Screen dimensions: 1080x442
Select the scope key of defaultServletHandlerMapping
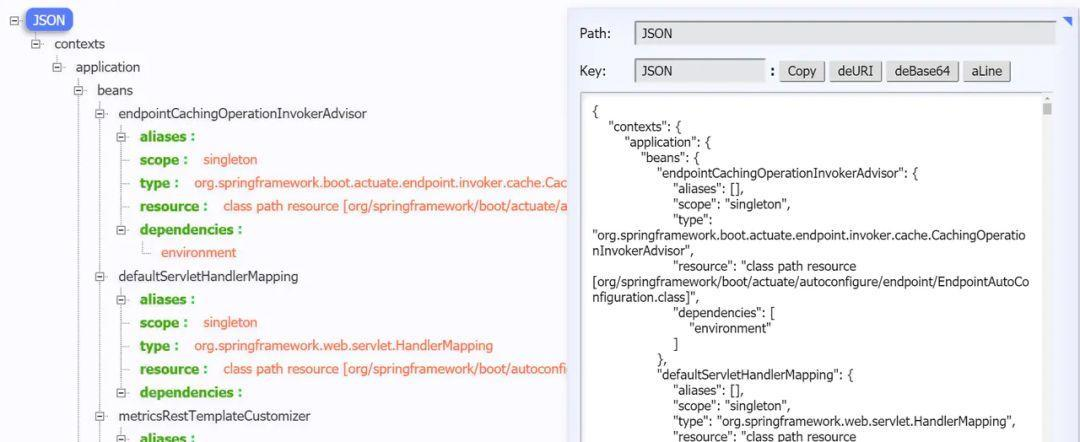coord(164,322)
